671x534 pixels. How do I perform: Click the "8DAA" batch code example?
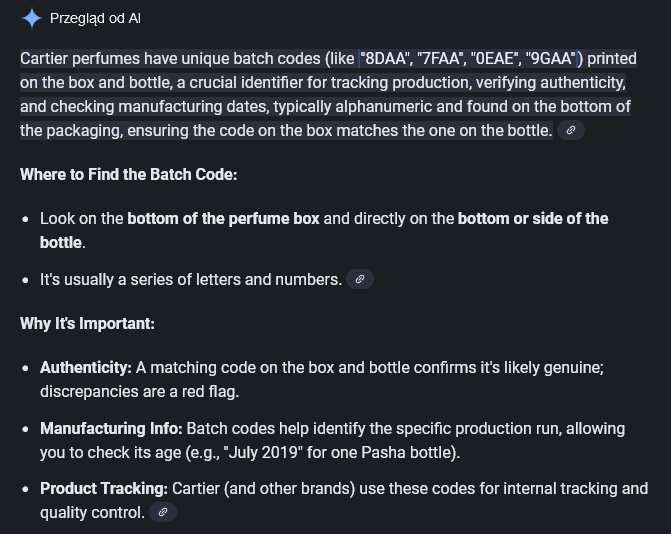387,58
